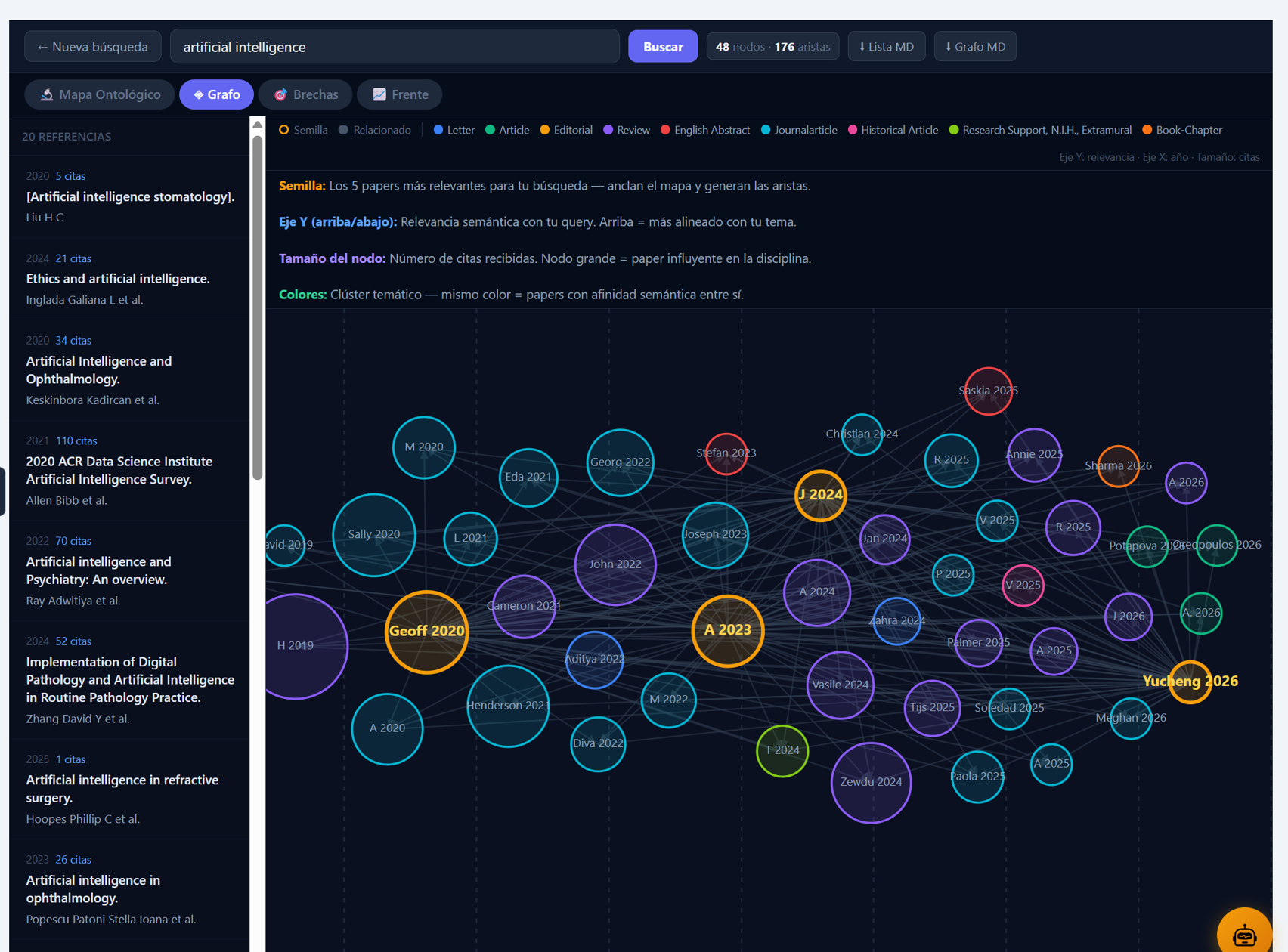Screen dimensions: 1288x952
Task: Click the 20 REFERENCIAS heading
Action: click(67, 137)
